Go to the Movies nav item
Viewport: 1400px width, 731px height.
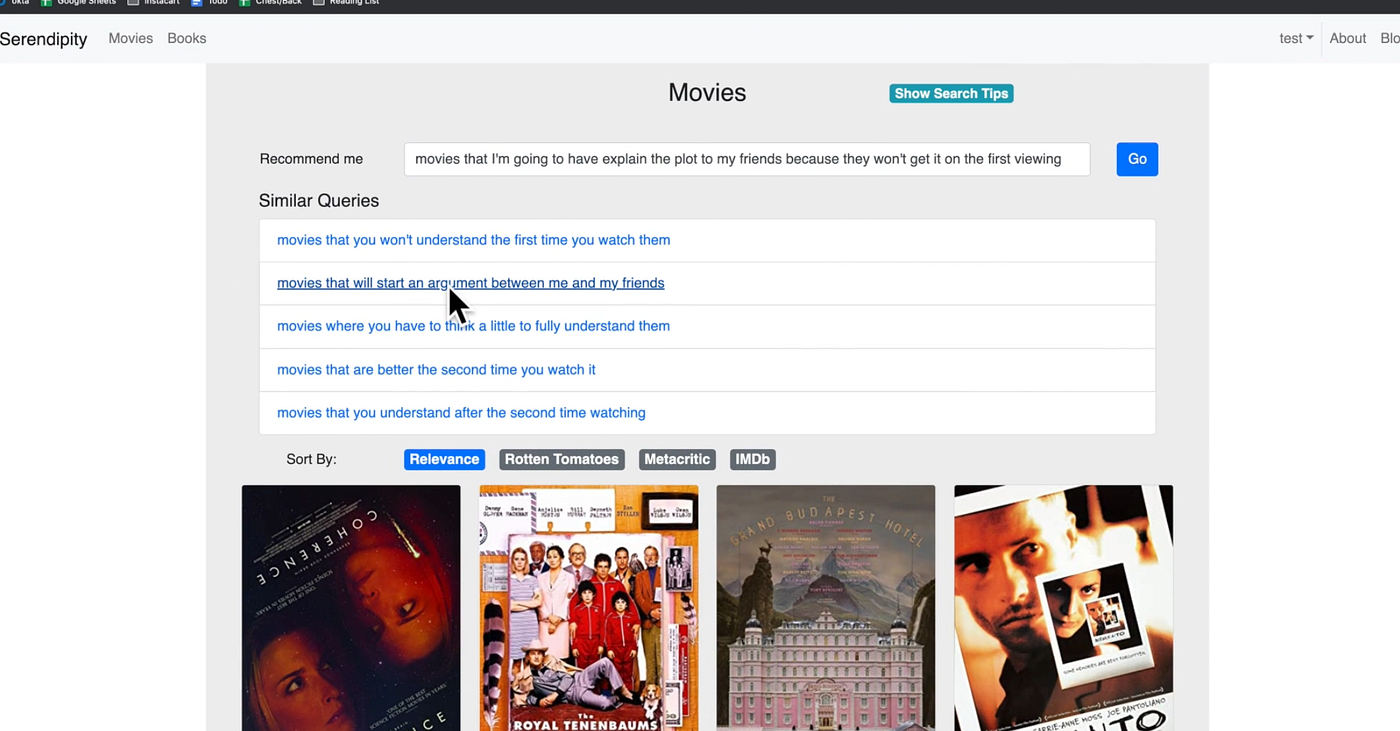pyautogui.click(x=131, y=39)
